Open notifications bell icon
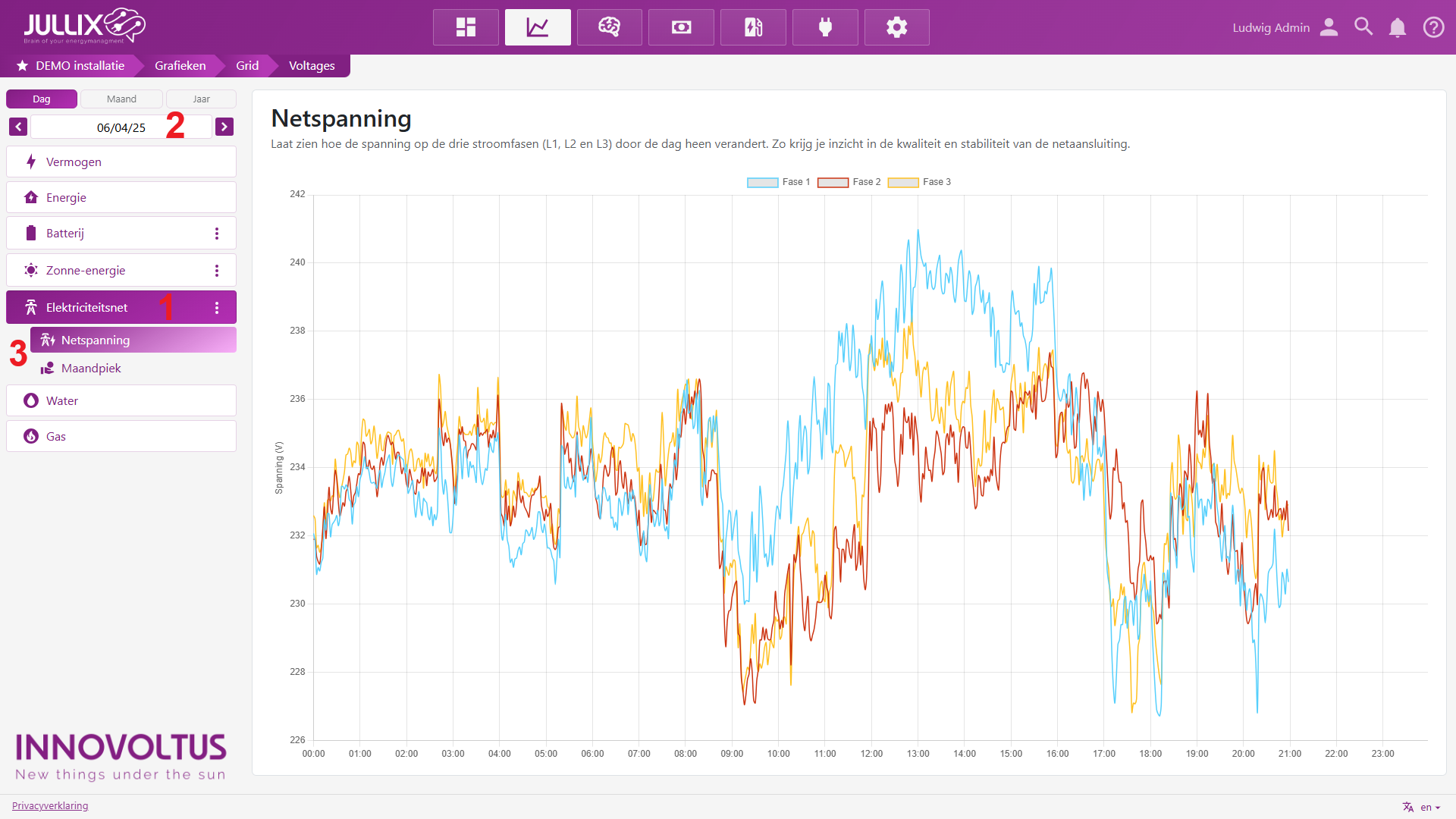 point(1398,27)
